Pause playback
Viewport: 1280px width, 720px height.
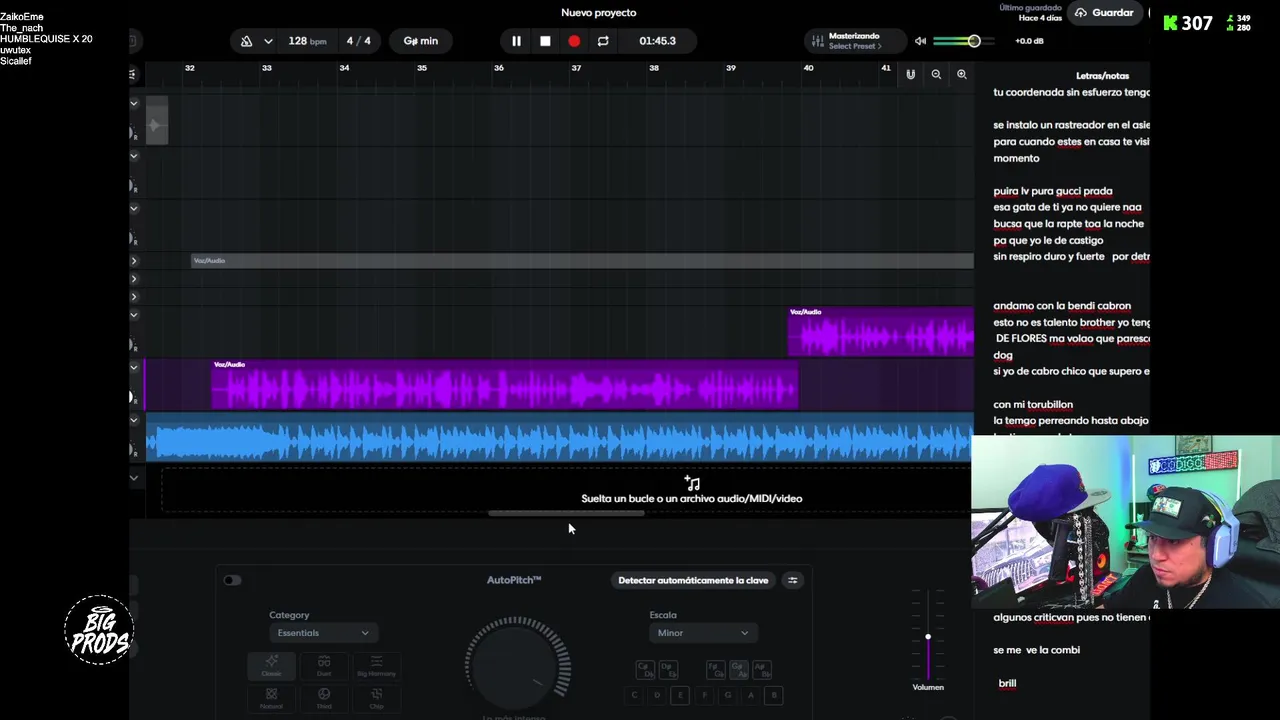click(516, 41)
